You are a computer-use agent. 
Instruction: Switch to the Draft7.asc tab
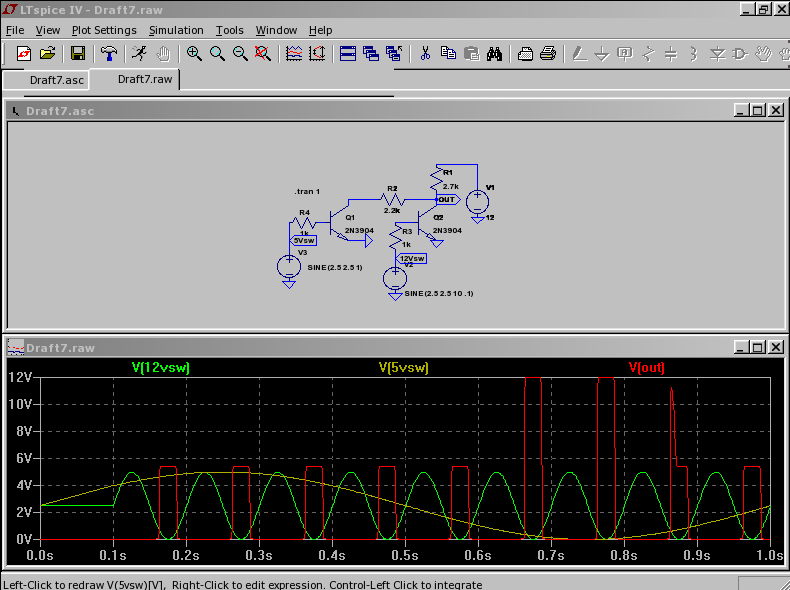pos(57,80)
